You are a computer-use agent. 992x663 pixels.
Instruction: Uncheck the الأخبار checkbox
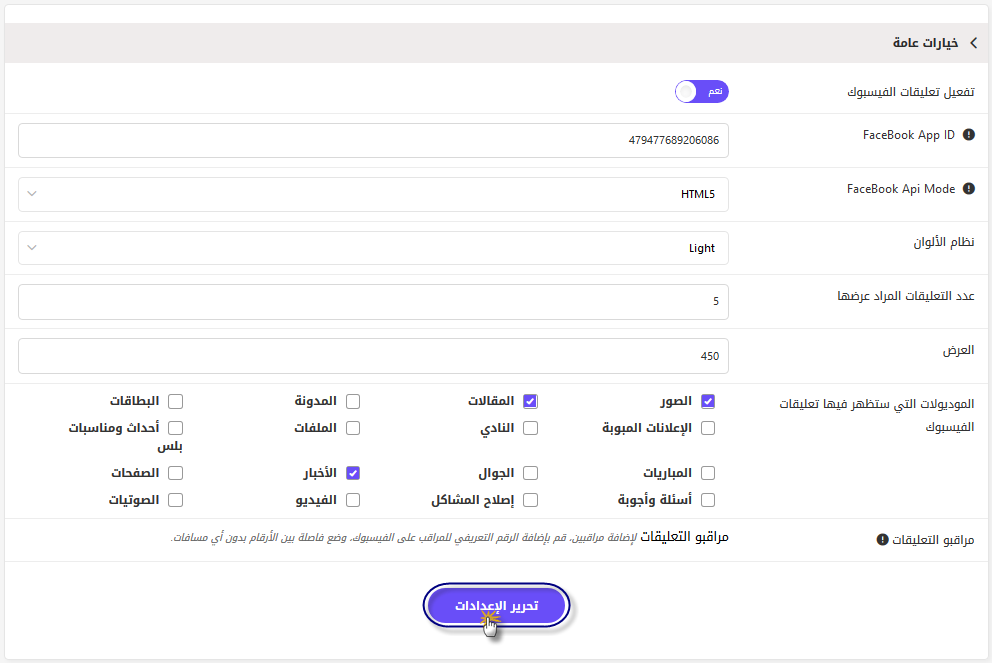pyautogui.click(x=353, y=473)
